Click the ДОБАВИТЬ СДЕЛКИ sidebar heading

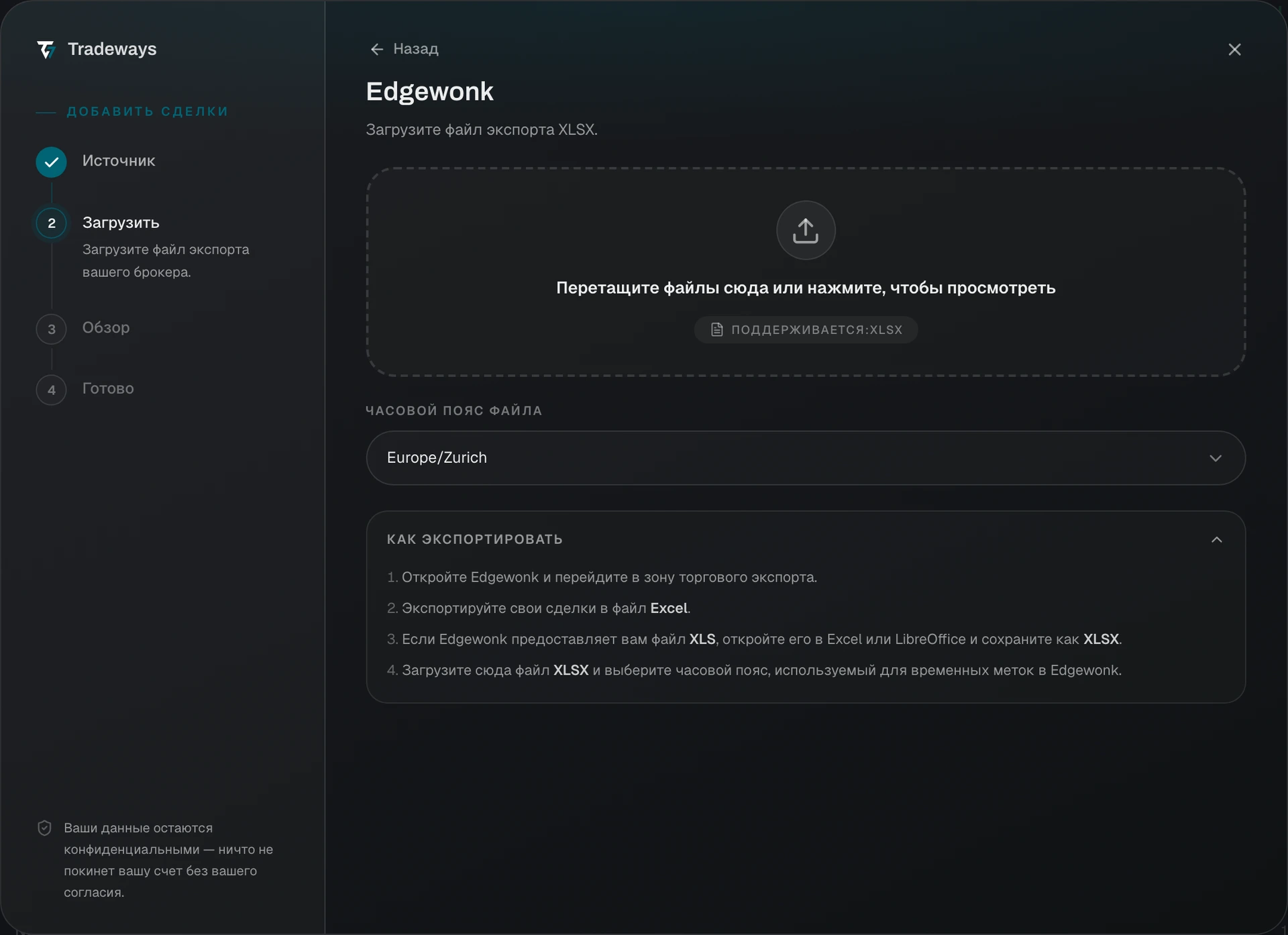coord(148,111)
